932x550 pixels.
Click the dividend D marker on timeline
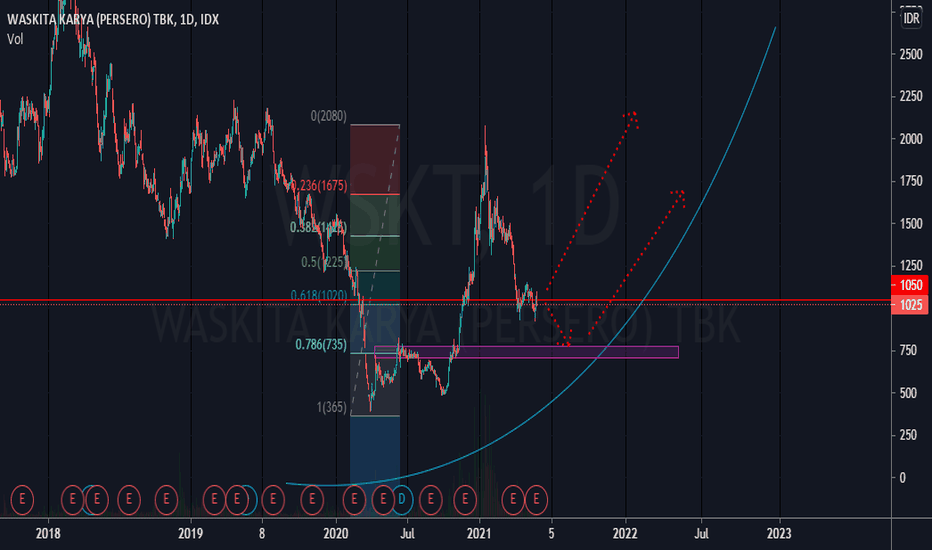(x=401, y=499)
